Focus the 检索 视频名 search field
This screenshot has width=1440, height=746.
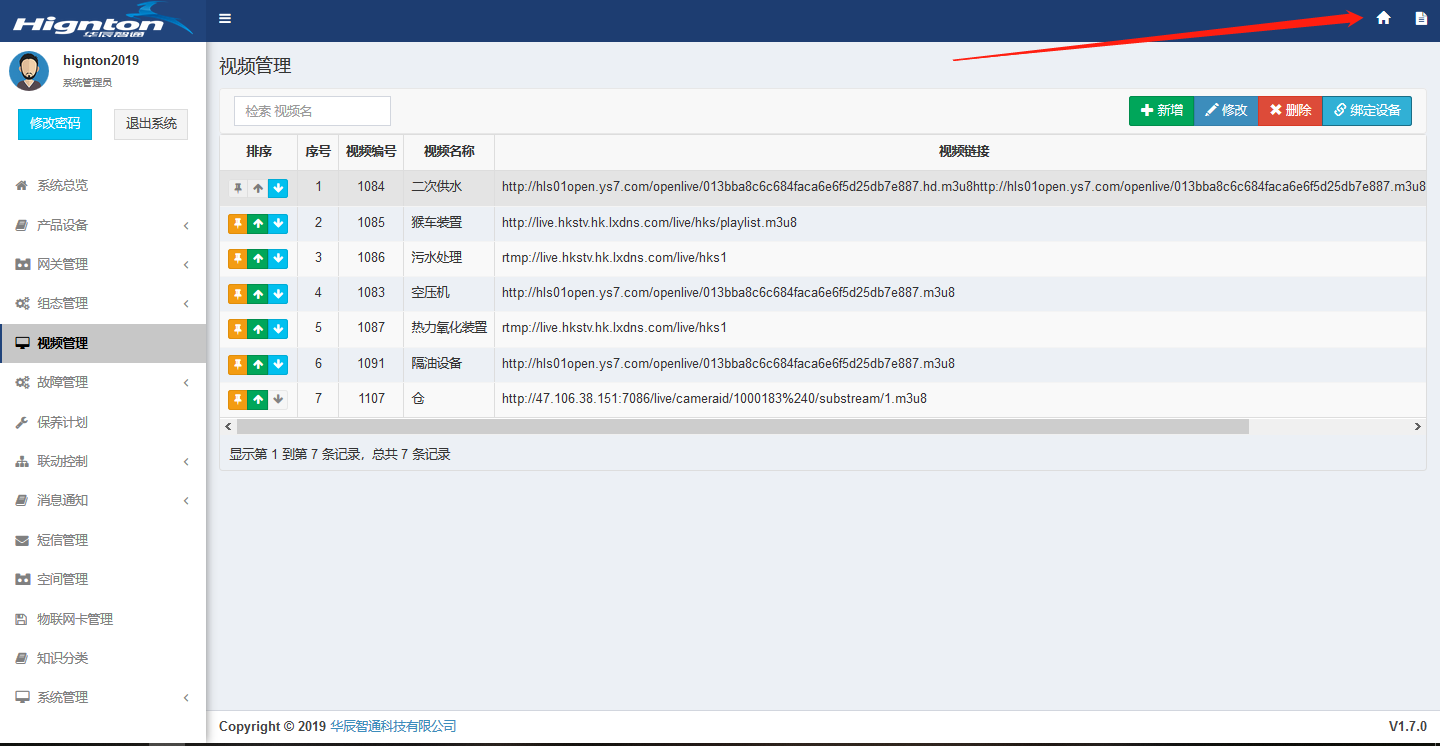point(312,111)
